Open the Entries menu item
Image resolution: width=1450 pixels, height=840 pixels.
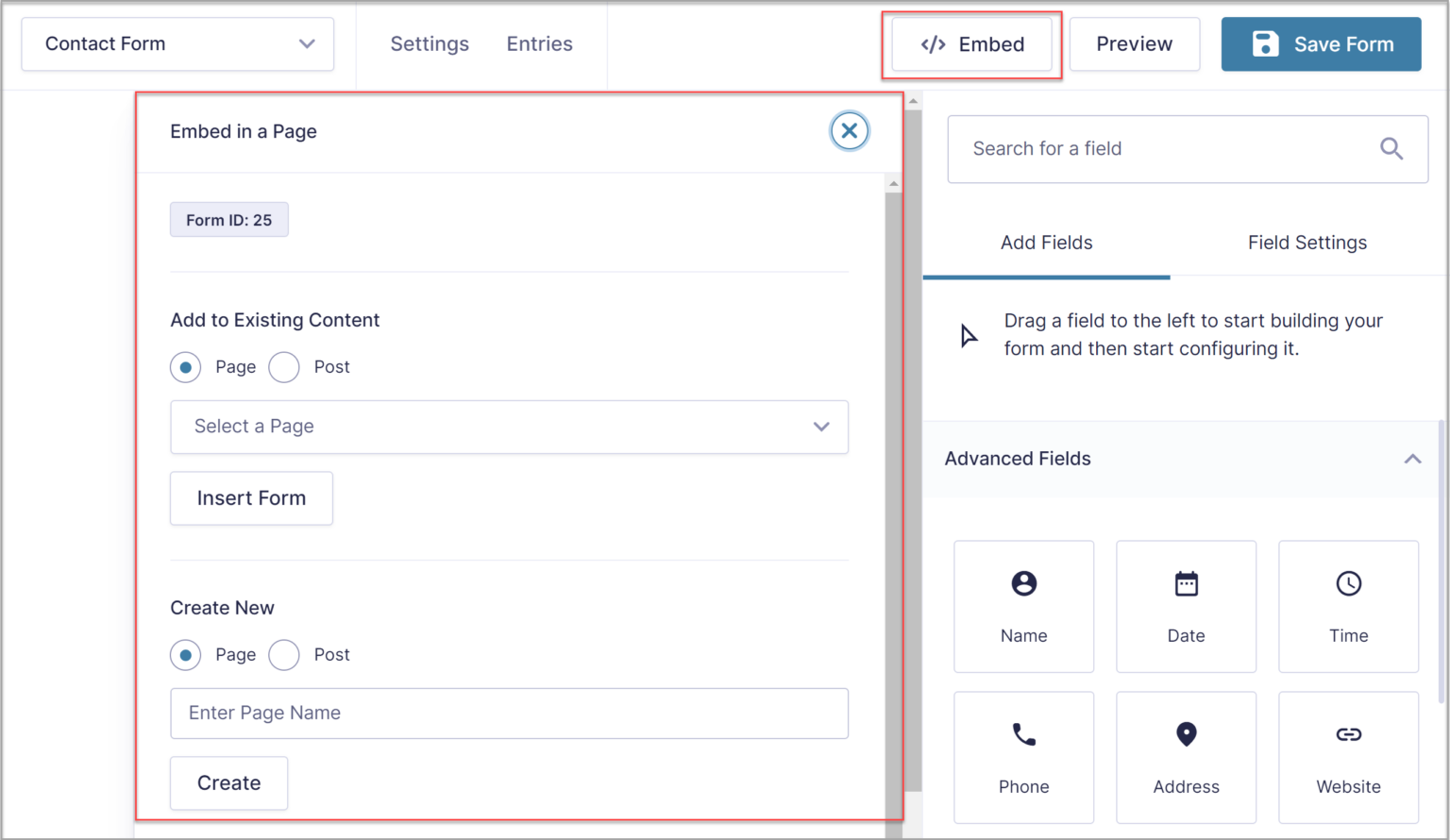539,43
